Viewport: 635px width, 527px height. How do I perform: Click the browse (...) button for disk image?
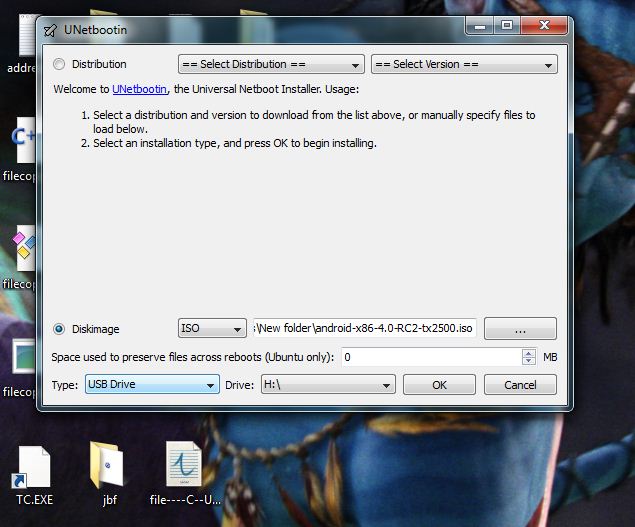coord(520,329)
